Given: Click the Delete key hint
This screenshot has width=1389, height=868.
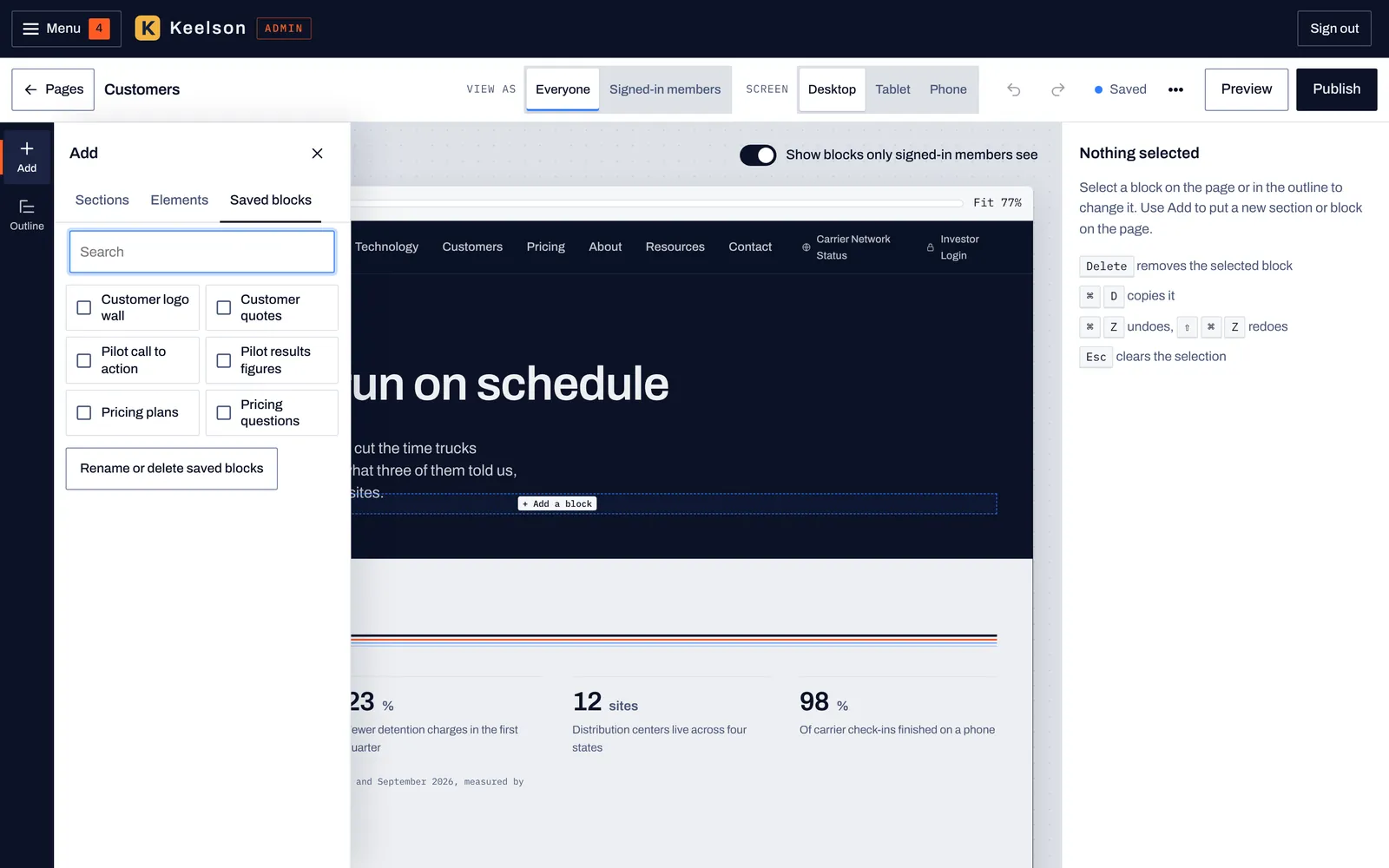Looking at the screenshot, I should coord(1106,266).
